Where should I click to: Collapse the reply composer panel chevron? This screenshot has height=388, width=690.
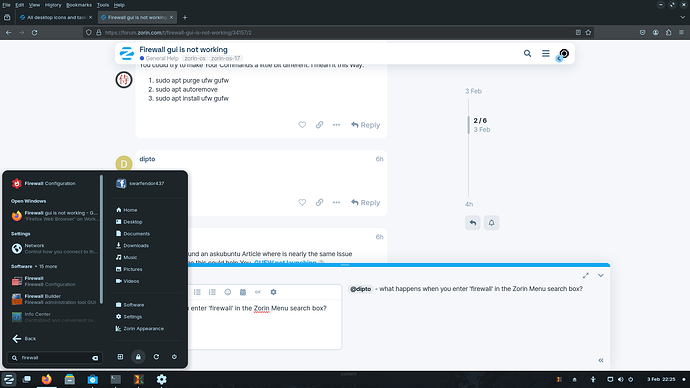click(601, 275)
